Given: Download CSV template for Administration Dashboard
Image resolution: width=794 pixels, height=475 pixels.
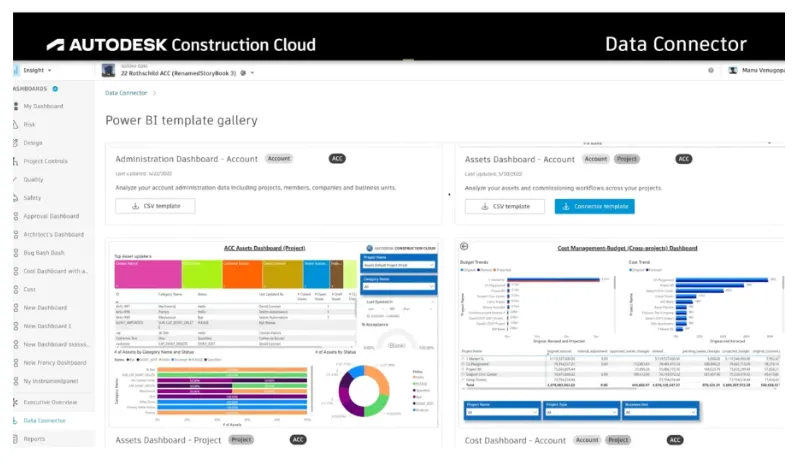Looking at the screenshot, I should click(155, 206).
